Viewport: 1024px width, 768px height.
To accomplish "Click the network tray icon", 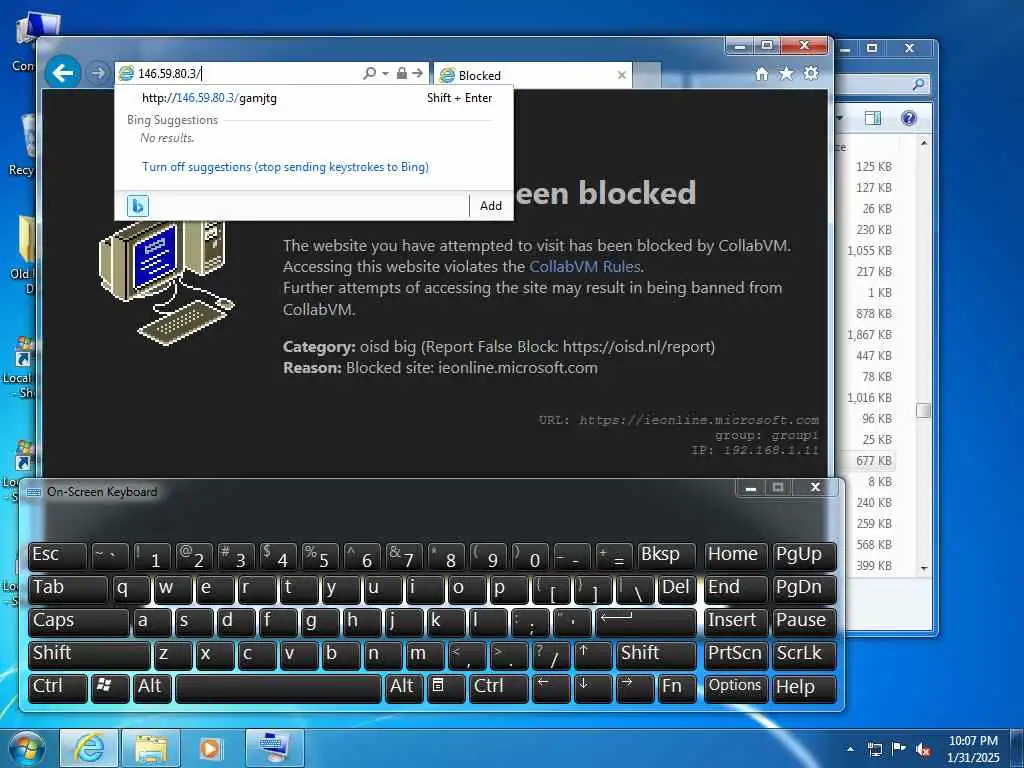I will [x=874, y=750].
